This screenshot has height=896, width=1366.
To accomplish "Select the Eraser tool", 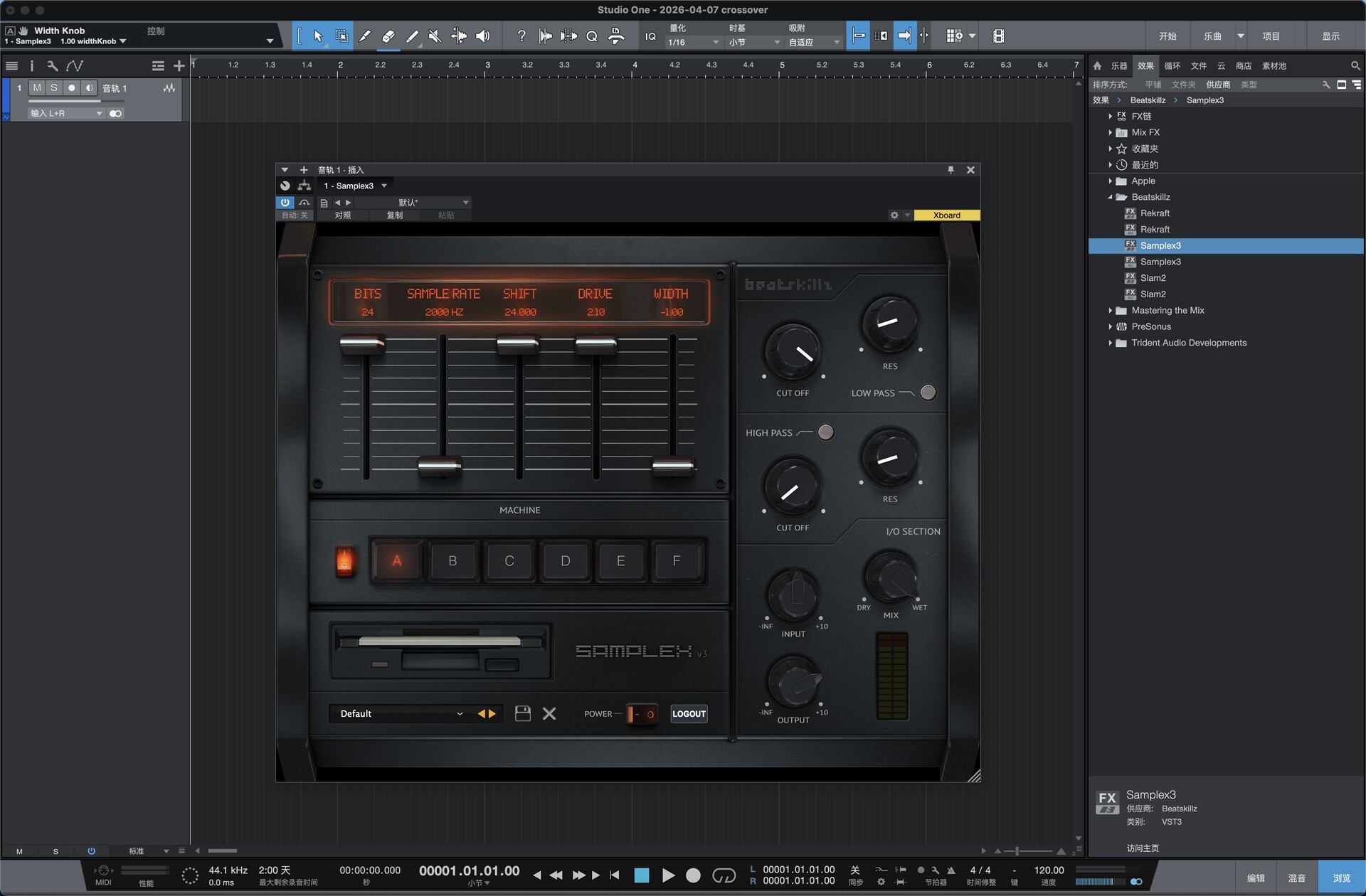I will pos(388,36).
